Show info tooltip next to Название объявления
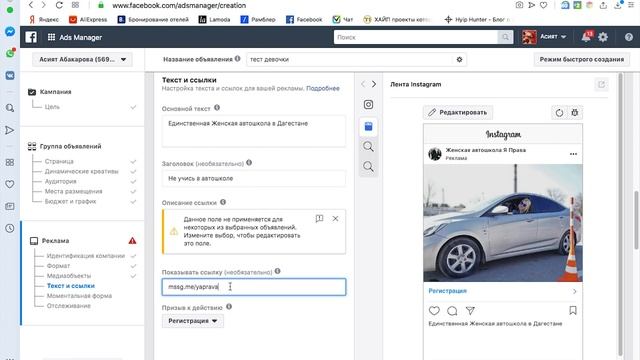Image resolution: width=640 pixels, height=360 pixels. tap(238, 59)
